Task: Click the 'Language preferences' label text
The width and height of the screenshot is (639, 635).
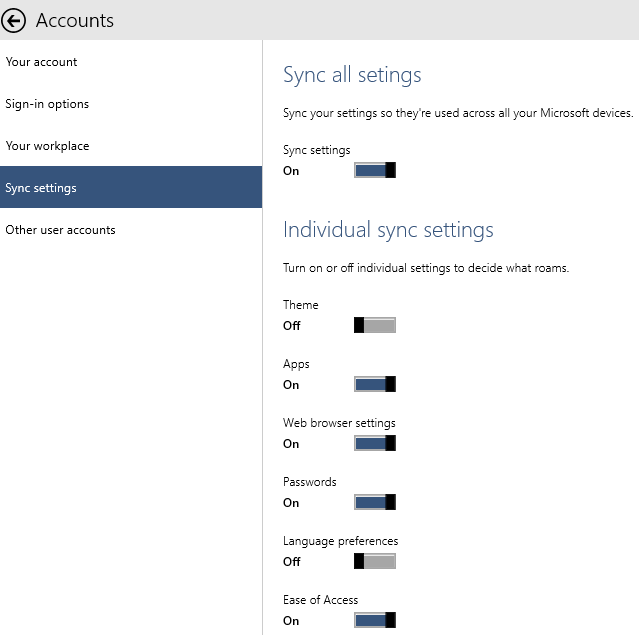Action: coord(340,541)
